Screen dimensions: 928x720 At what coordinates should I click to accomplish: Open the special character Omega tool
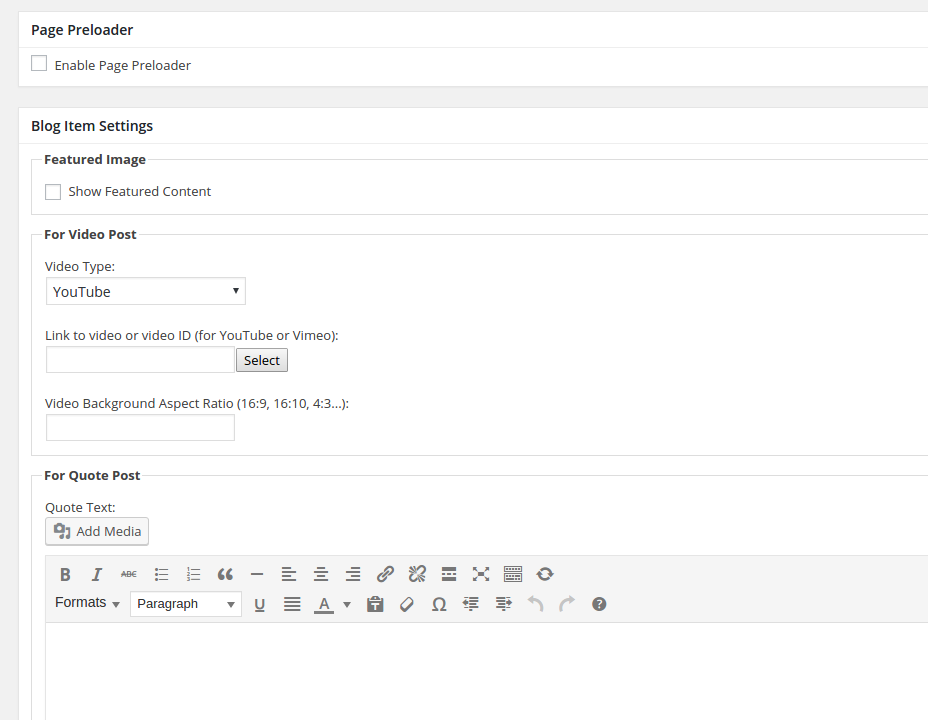[x=439, y=604]
